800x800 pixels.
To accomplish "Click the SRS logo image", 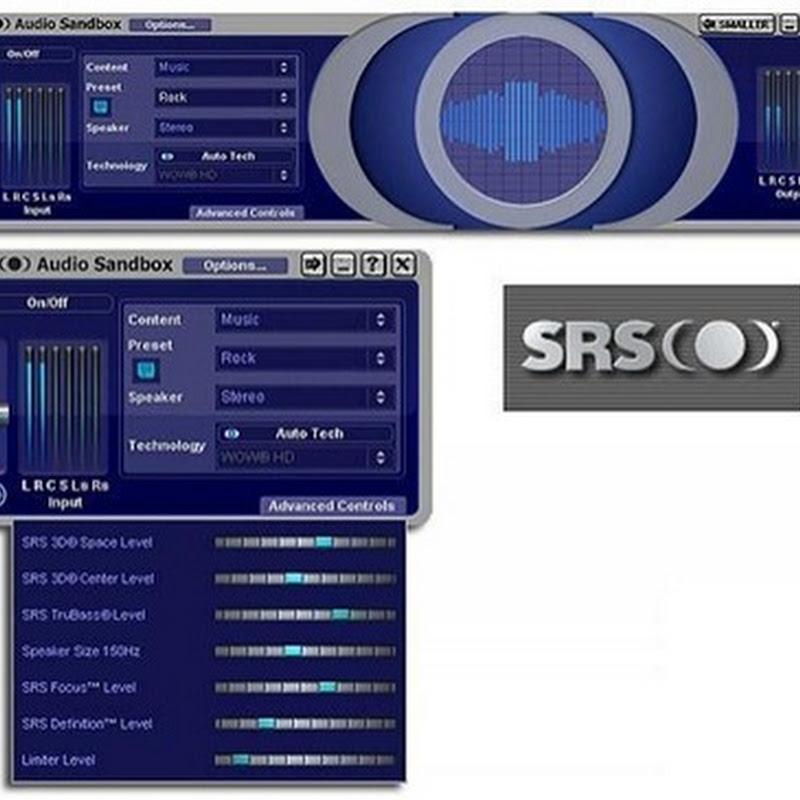I will pos(652,348).
